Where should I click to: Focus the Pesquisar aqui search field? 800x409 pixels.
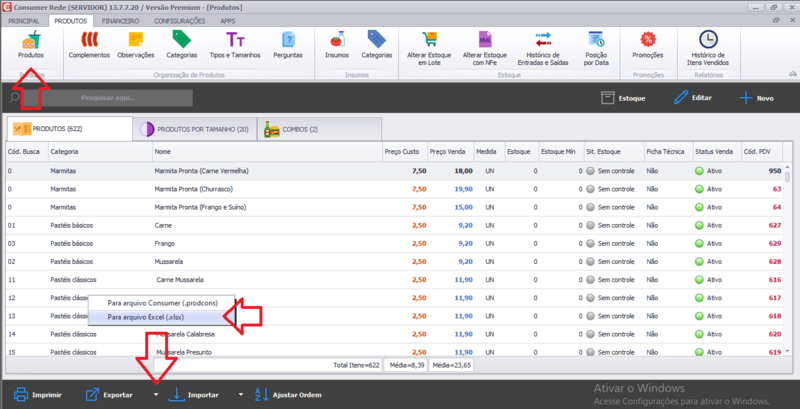(x=108, y=98)
